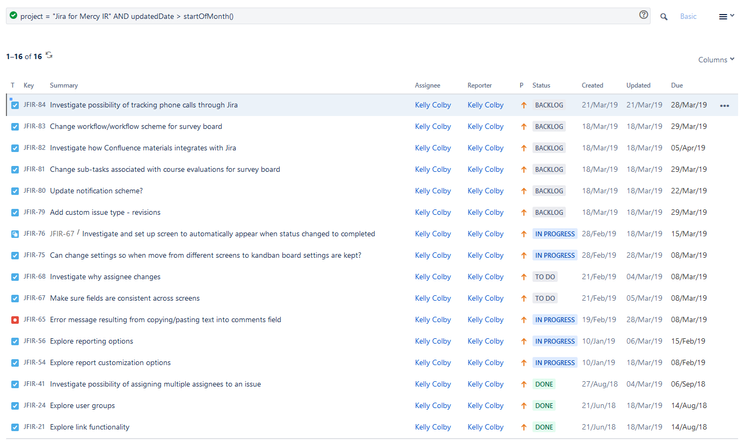Open 'Explore user groups' summary link
This screenshot has width=744, height=443.
[83, 406]
